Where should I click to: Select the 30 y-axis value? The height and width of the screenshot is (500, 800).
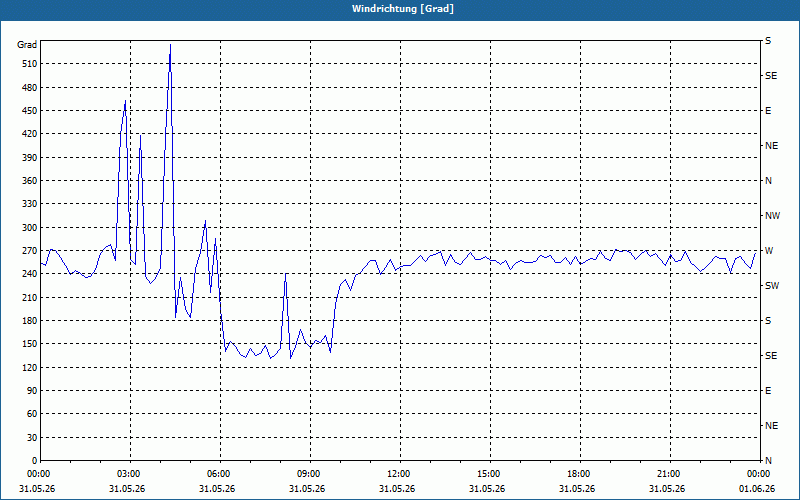pyautogui.click(x=32, y=437)
